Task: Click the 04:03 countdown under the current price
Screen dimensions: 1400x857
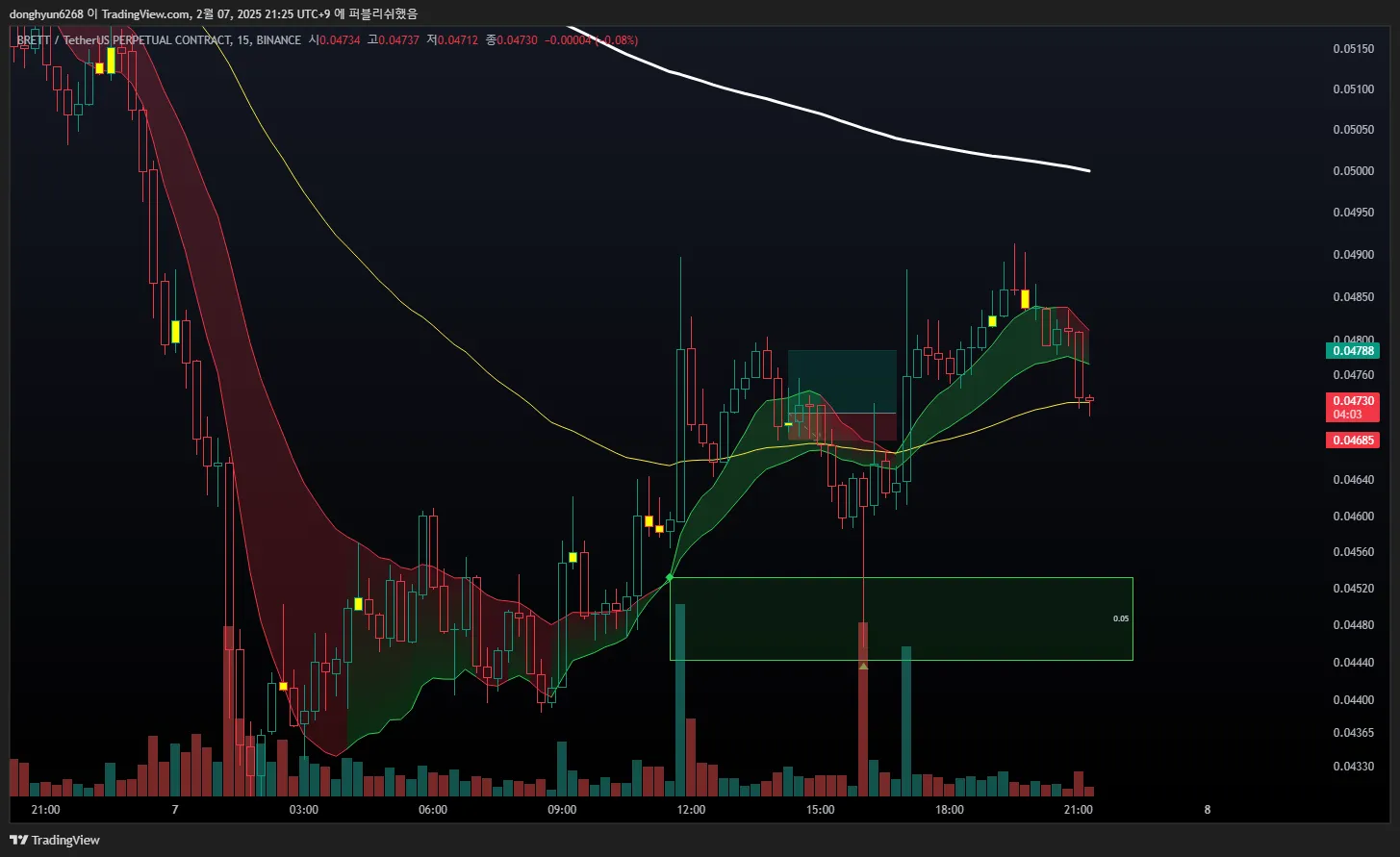Action: click(x=1348, y=415)
